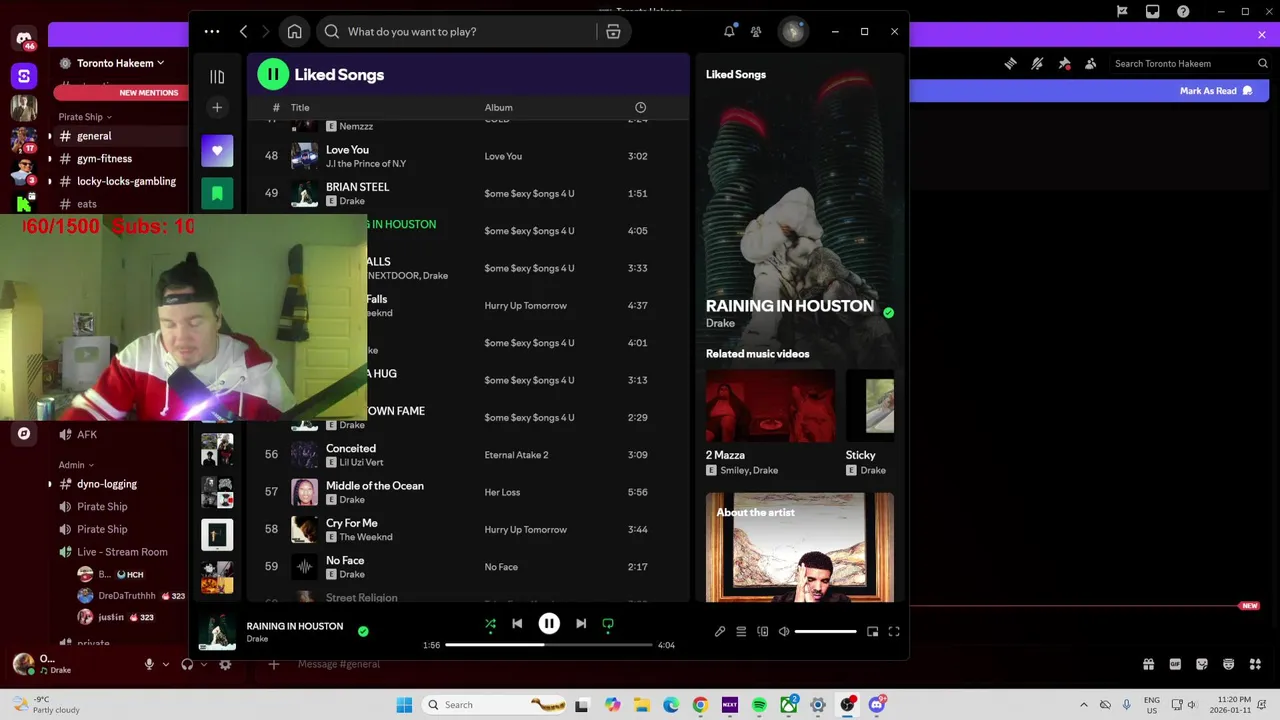Viewport: 1280px width, 720px height.
Task: Open Eternal Atake 2 album link
Action: click(x=516, y=455)
